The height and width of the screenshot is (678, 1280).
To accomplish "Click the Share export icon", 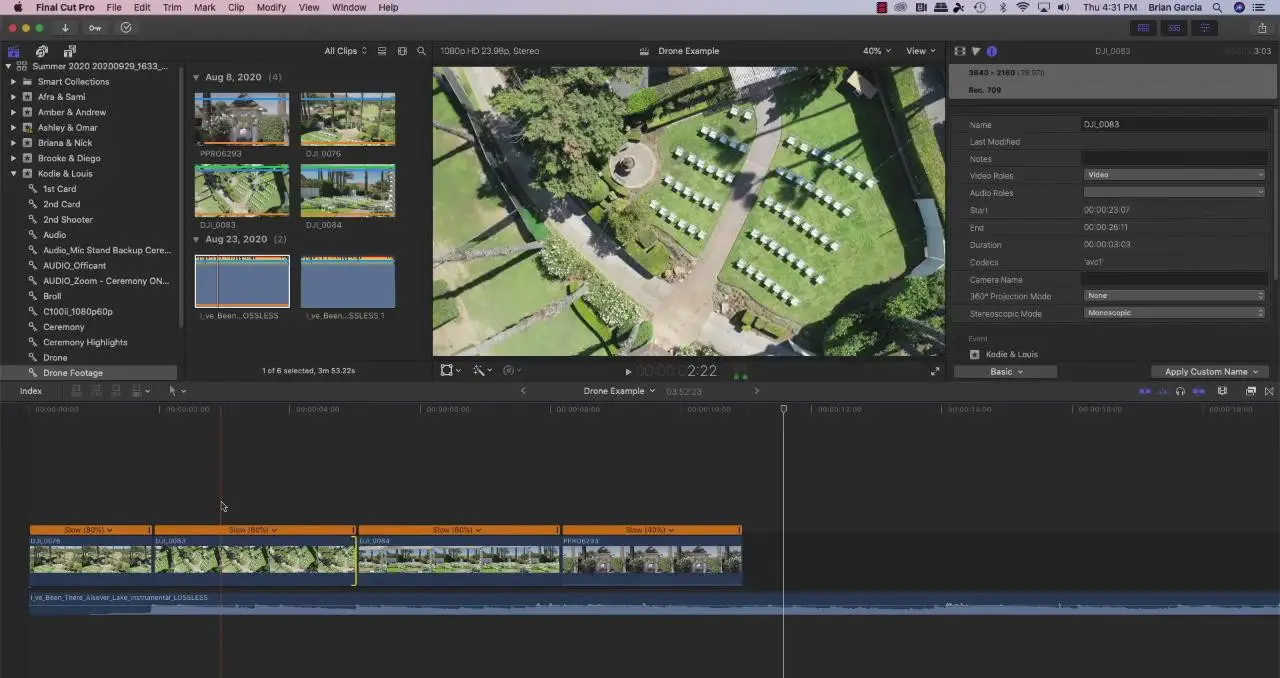I will [x=1262, y=28].
